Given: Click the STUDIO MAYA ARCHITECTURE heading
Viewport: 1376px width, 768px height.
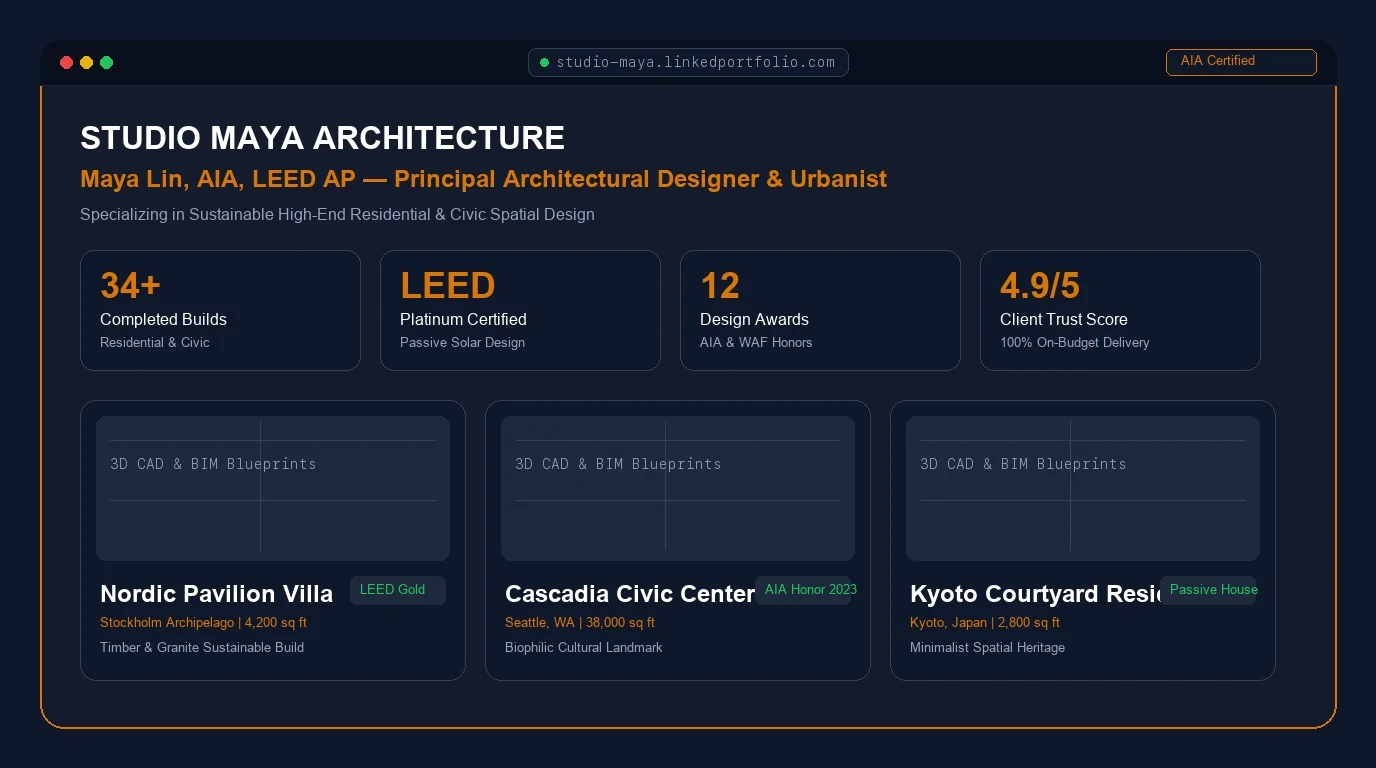Looking at the screenshot, I should pos(322,138).
